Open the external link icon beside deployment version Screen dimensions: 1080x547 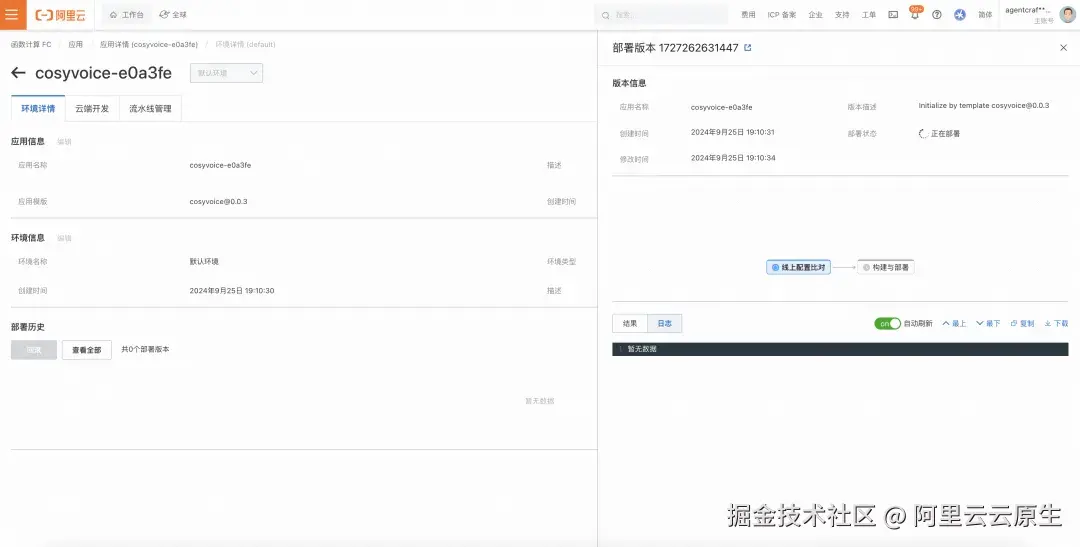(x=748, y=48)
